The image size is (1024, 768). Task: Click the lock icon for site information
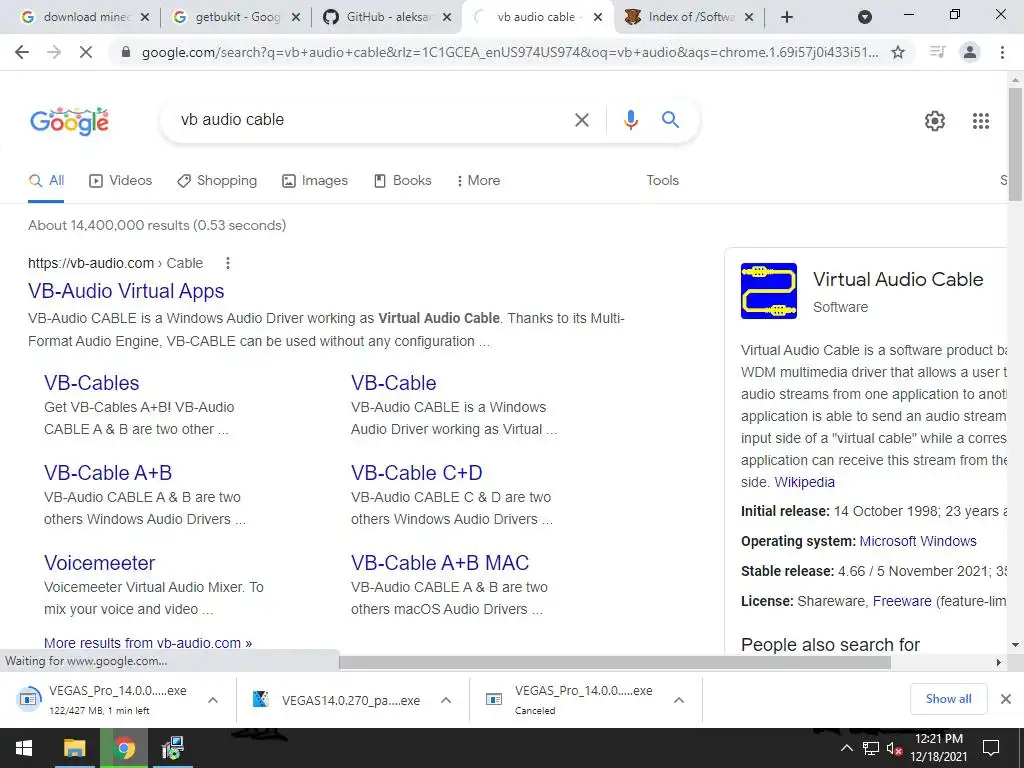tap(126, 52)
